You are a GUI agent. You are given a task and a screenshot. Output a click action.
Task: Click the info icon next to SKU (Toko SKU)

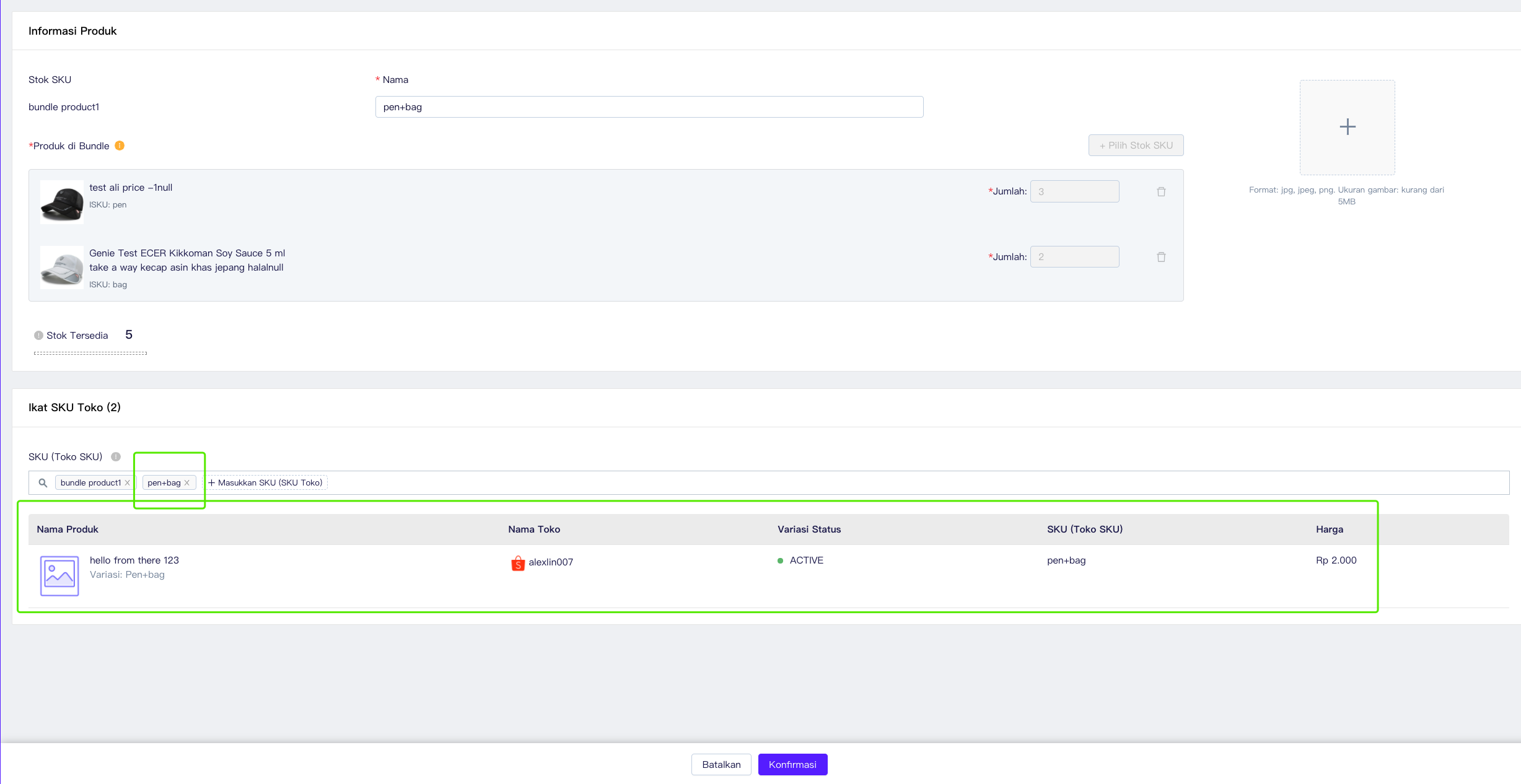(116, 457)
